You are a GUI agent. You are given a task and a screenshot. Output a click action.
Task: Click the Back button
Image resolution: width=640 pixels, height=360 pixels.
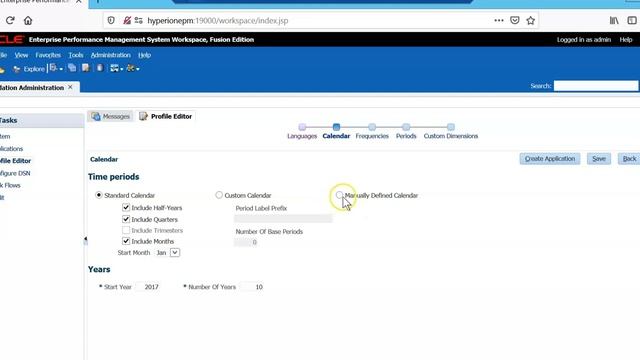629,159
